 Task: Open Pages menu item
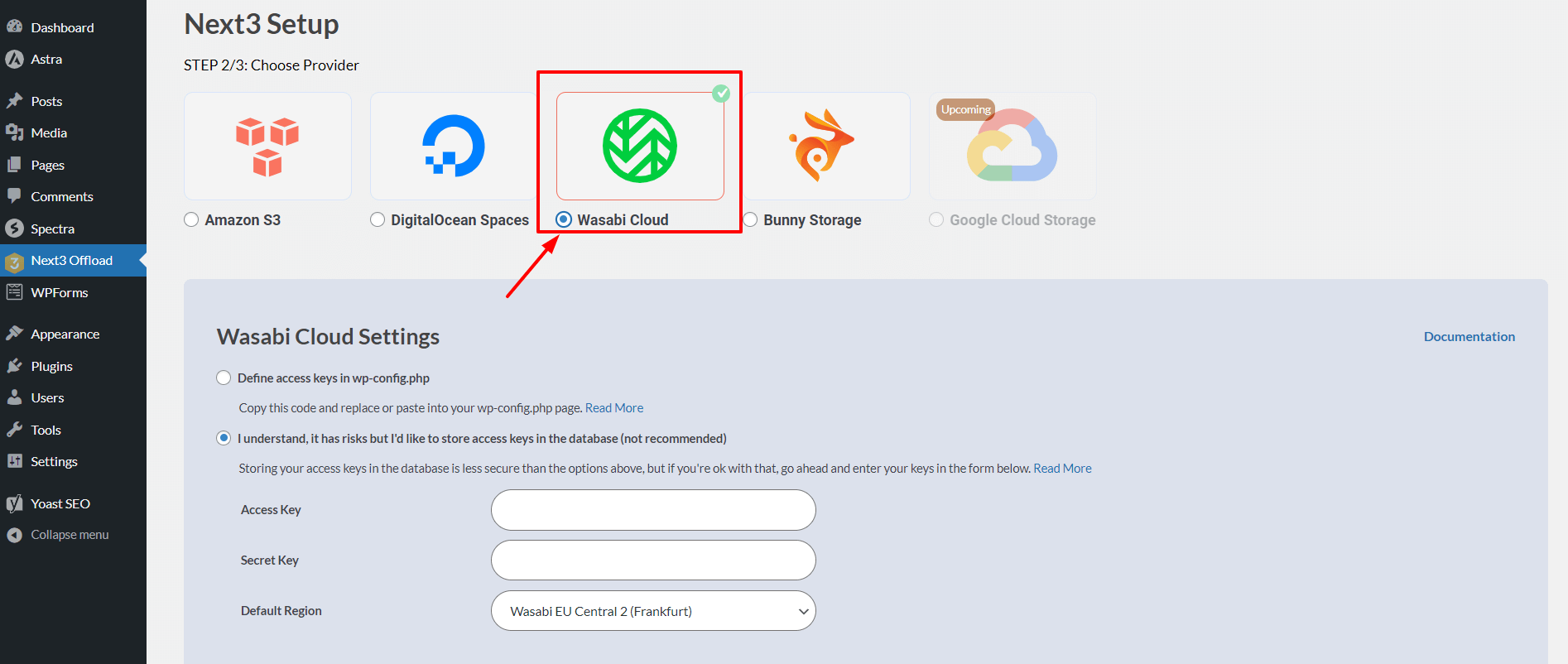(x=73, y=165)
